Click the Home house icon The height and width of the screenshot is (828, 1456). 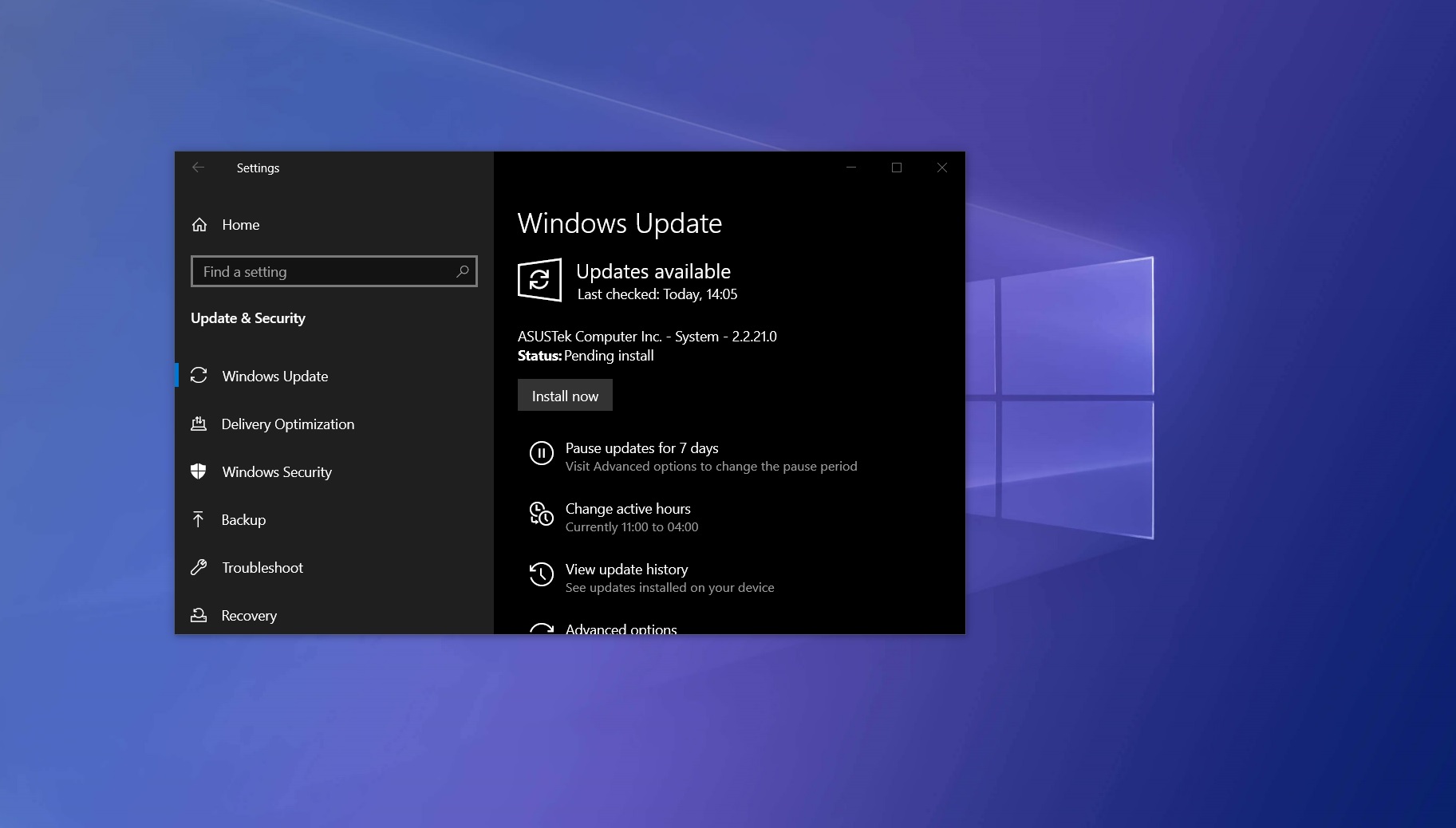pos(199,225)
